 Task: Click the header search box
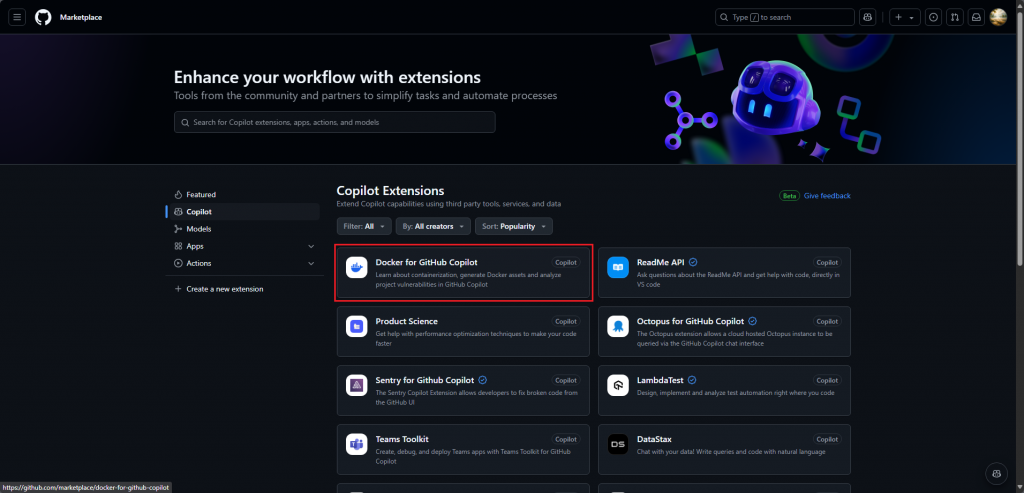pyautogui.click(x=784, y=17)
